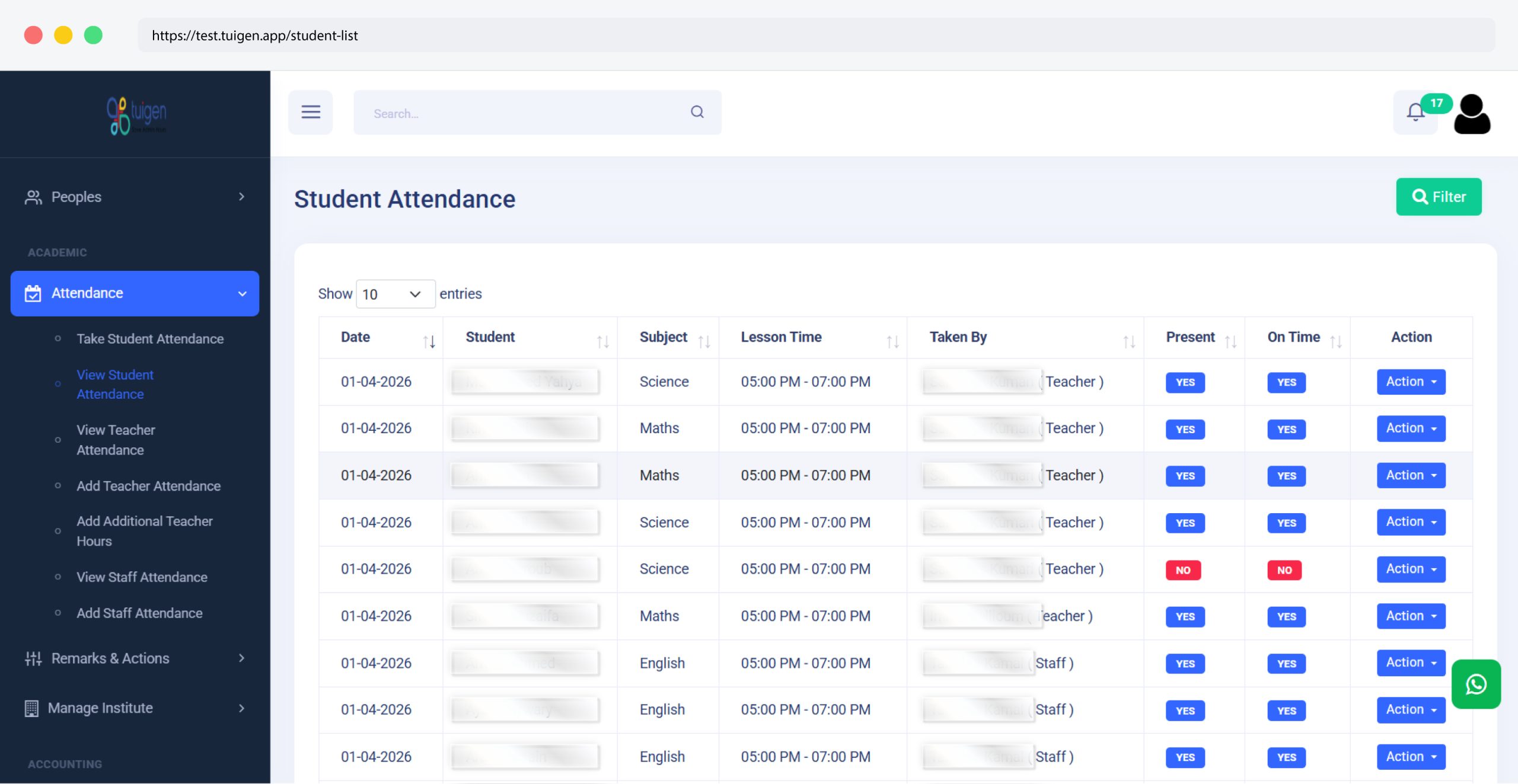Click the search magnifier in the search bar
The height and width of the screenshot is (784, 1518).
pos(697,112)
